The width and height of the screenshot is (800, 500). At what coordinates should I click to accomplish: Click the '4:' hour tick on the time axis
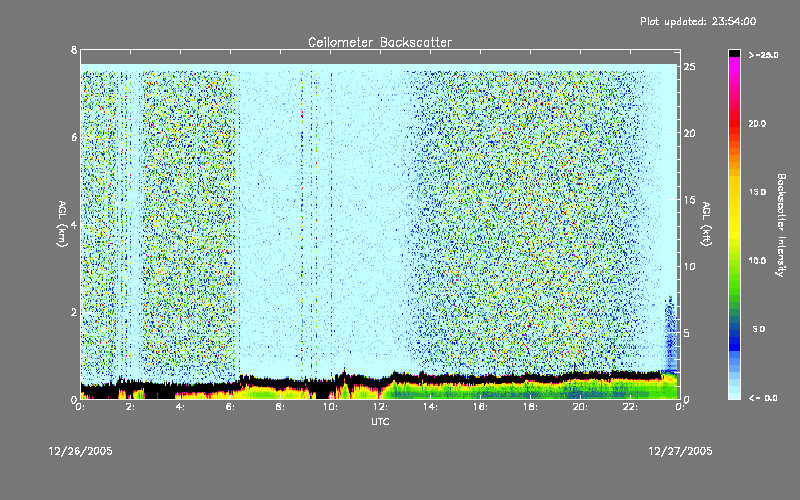click(181, 407)
